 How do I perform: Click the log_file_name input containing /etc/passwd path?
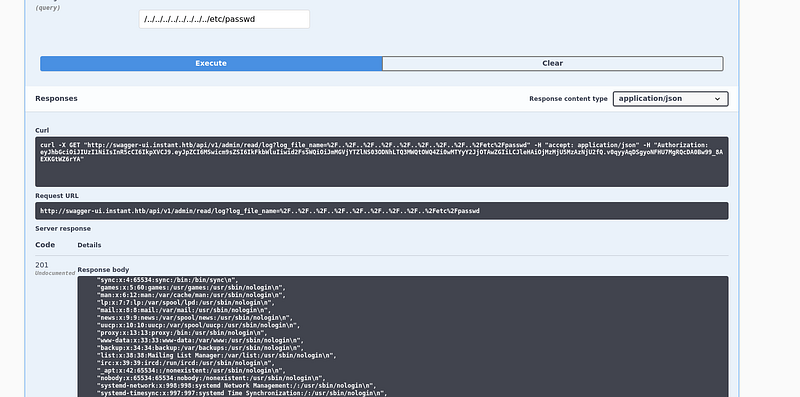click(224, 19)
